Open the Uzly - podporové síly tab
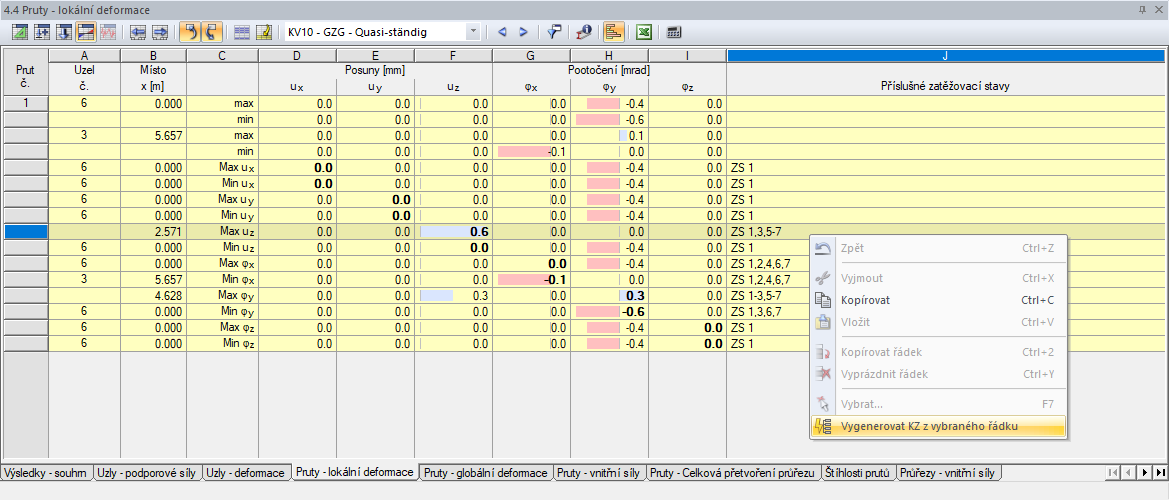Screen dimensions: 1169x500 (148, 472)
